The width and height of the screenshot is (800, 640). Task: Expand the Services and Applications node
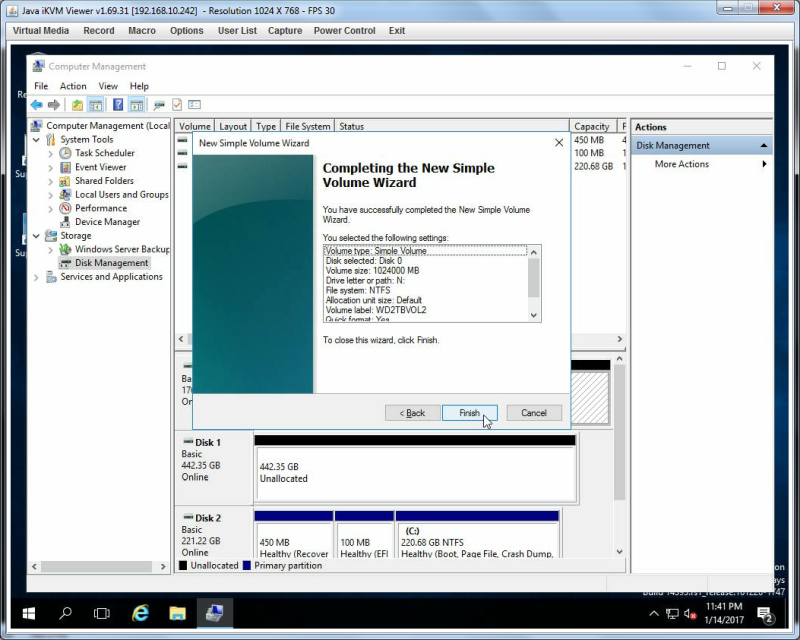[36, 277]
